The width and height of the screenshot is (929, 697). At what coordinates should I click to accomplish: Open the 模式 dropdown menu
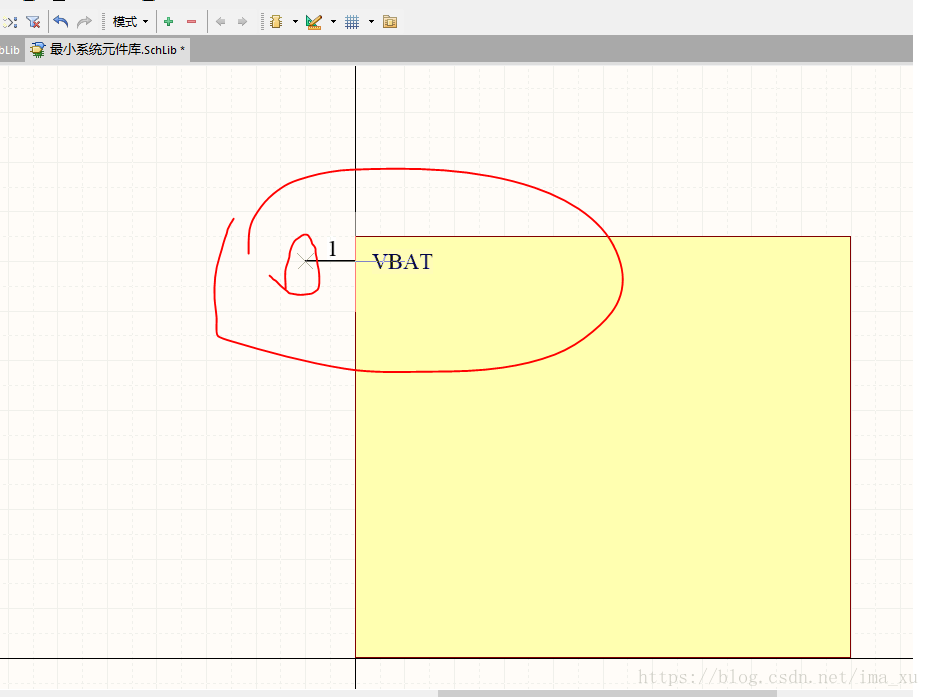(x=130, y=21)
